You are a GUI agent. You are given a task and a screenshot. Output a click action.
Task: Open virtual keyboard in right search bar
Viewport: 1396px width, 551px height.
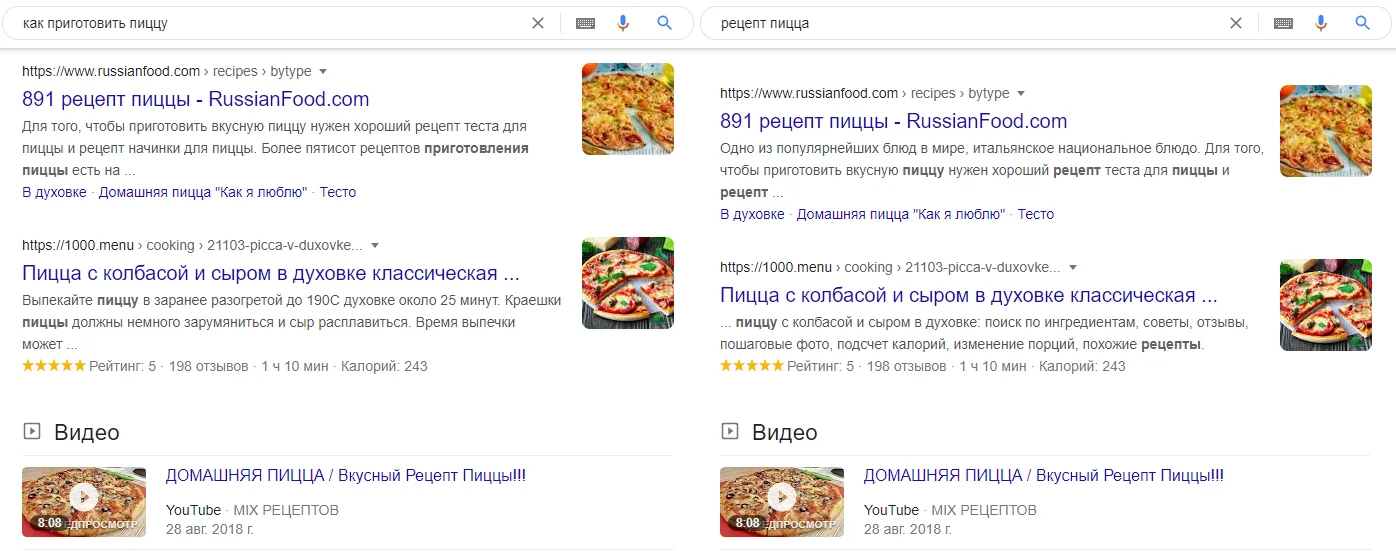click(x=1283, y=23)
